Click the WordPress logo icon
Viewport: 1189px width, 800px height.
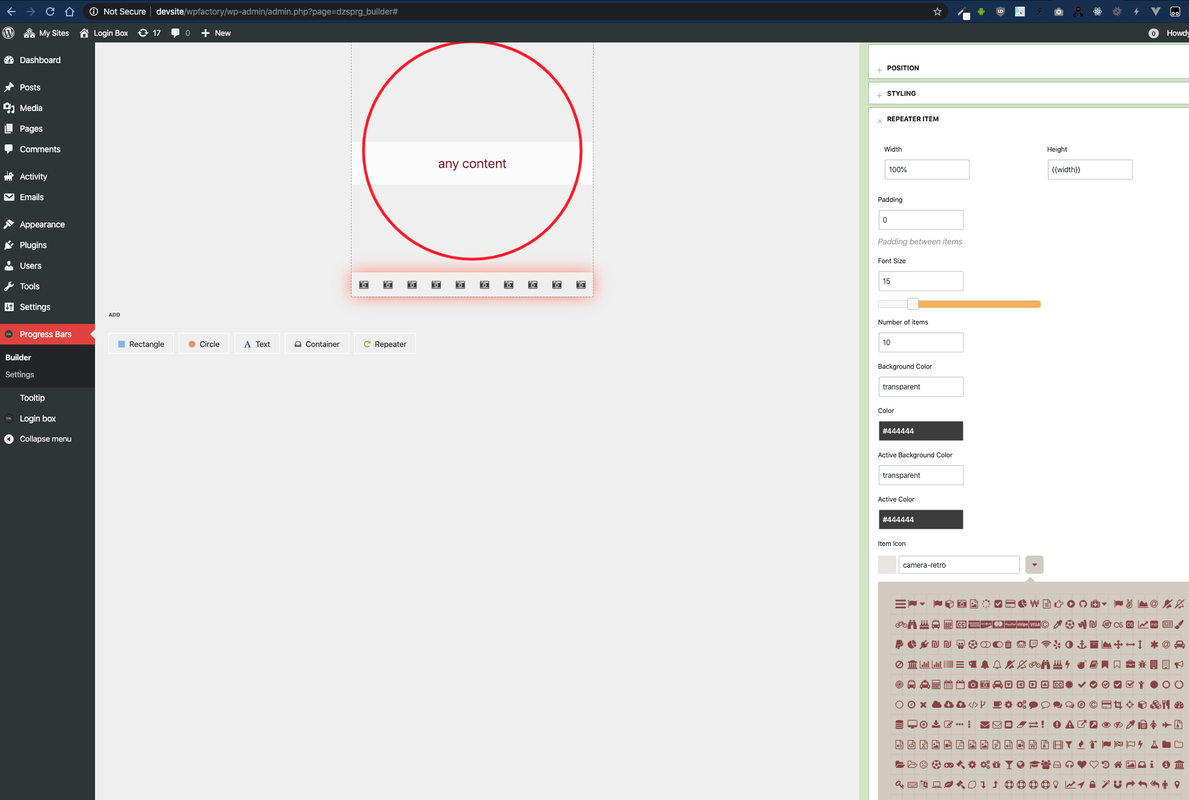coord(9,33)
